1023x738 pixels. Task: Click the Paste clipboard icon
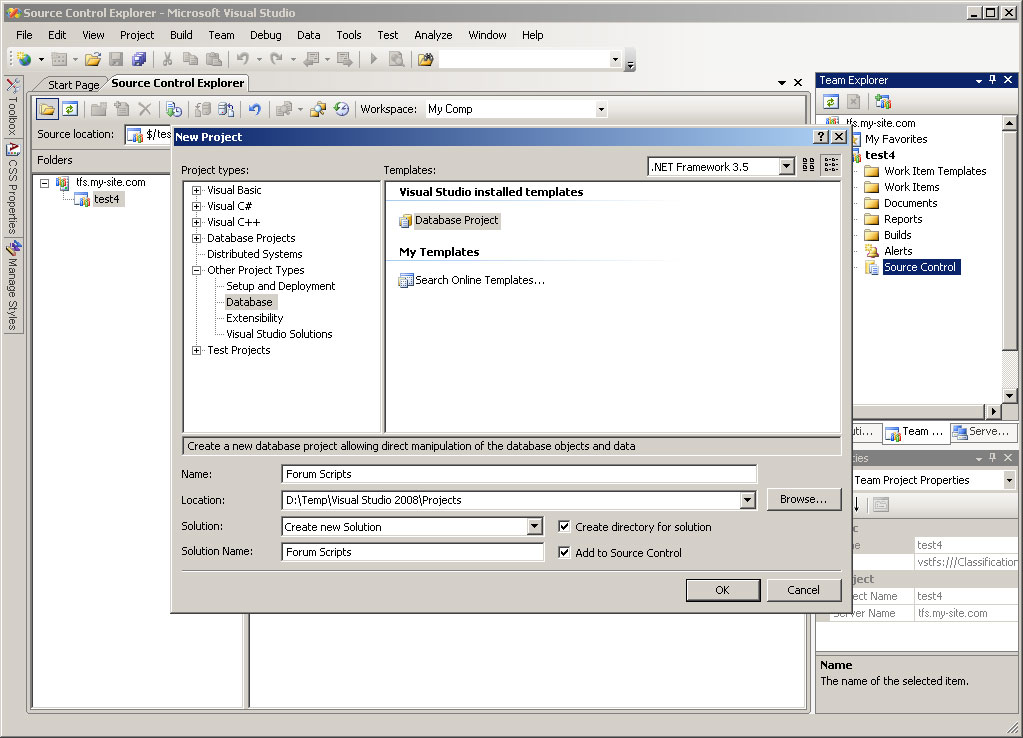(213, 59)
